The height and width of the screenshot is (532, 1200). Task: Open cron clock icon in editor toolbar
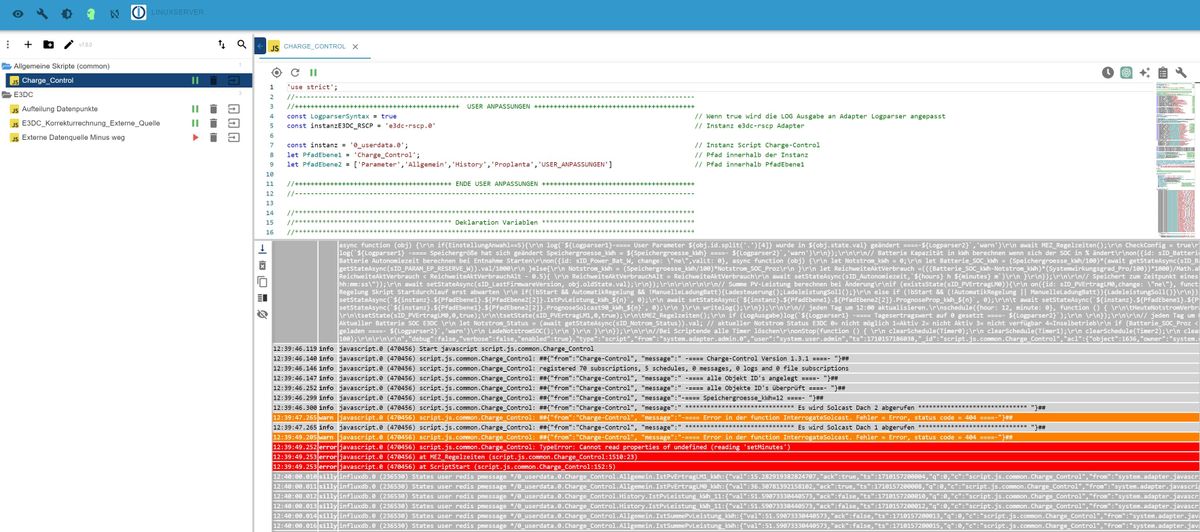[1108, 73]
